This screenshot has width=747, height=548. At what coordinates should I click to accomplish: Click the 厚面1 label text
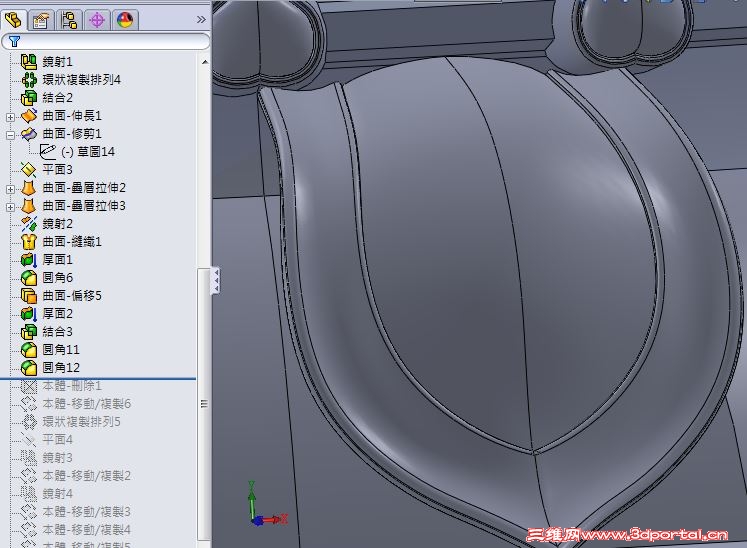tap(57, 260)
